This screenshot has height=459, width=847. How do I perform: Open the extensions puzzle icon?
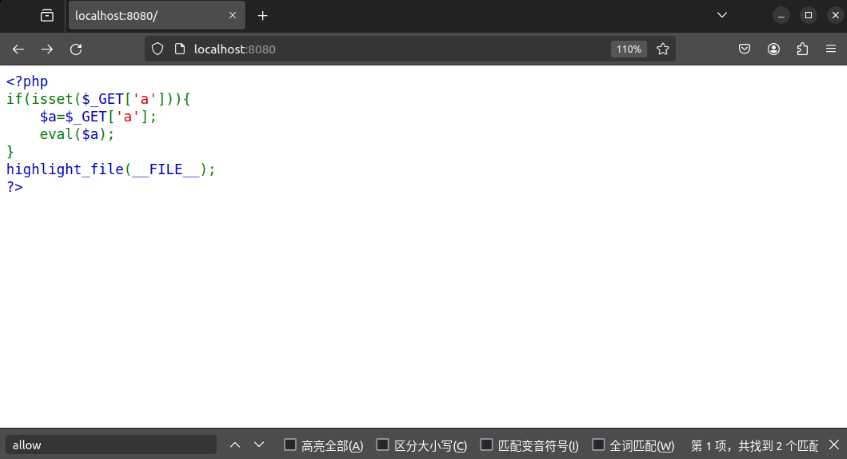click(x=802, y=49)
